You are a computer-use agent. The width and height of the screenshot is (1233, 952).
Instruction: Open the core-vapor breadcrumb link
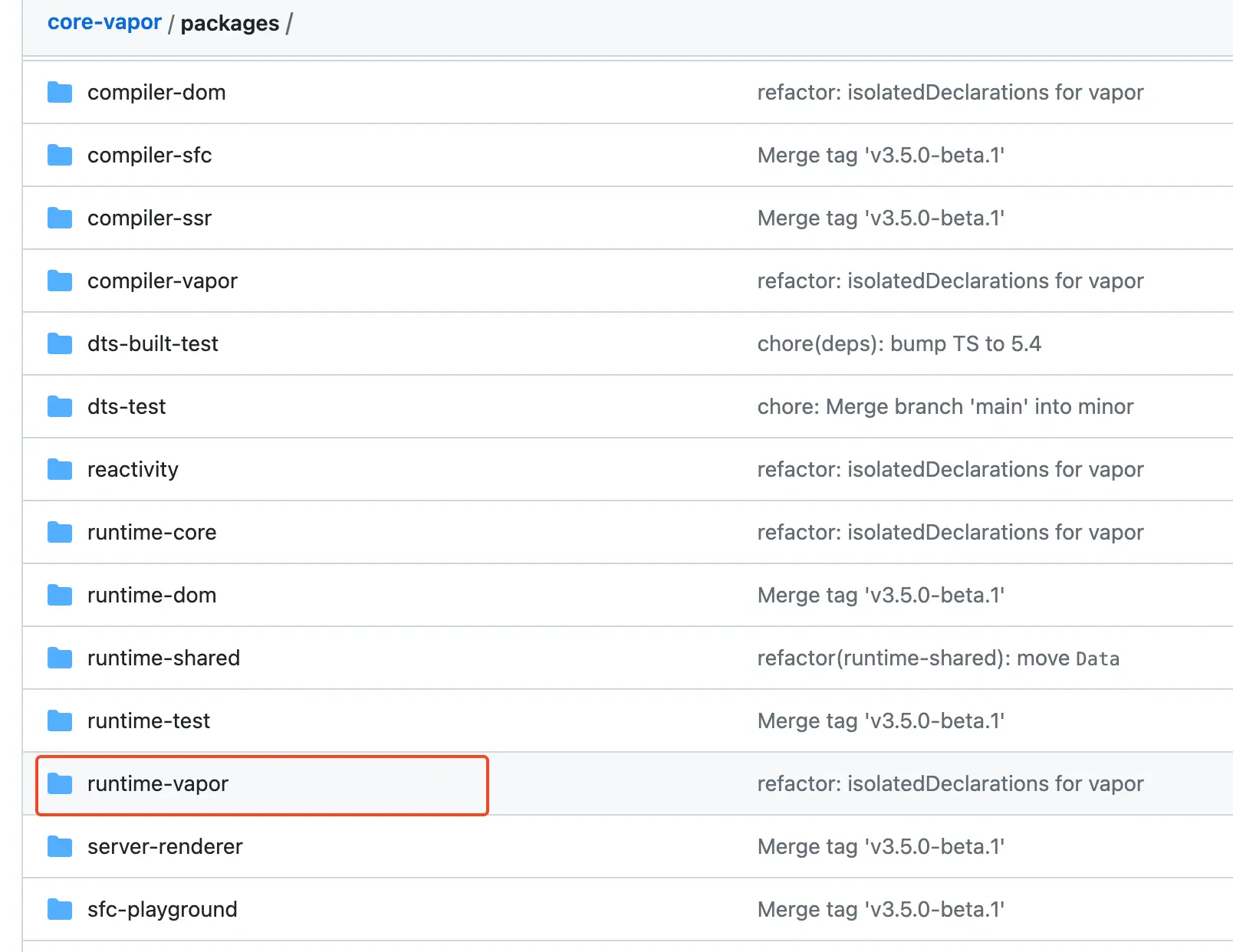[x=104, y=22]
